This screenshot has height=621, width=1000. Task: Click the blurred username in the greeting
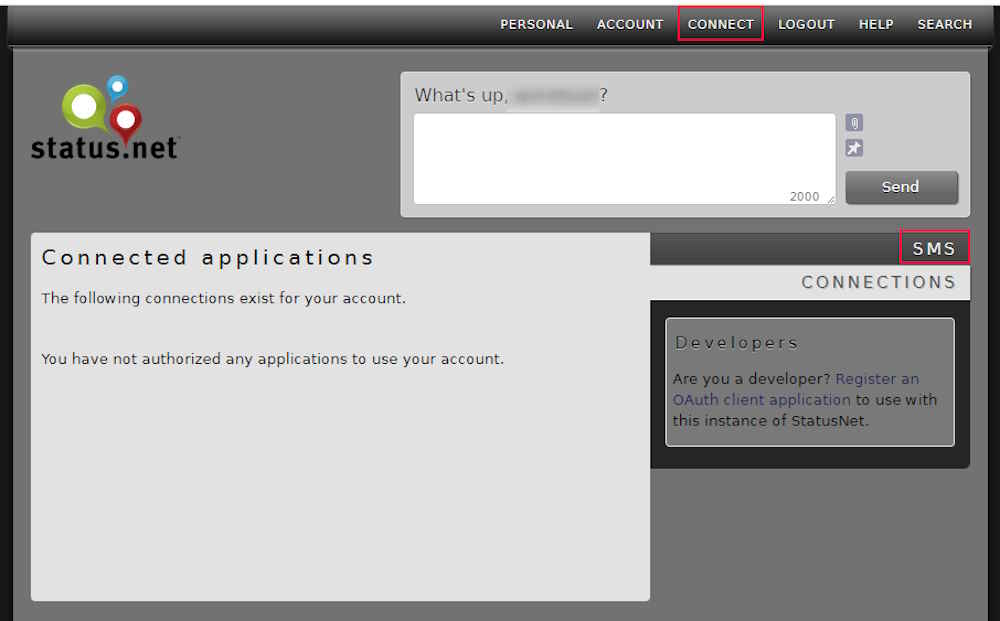555,96
